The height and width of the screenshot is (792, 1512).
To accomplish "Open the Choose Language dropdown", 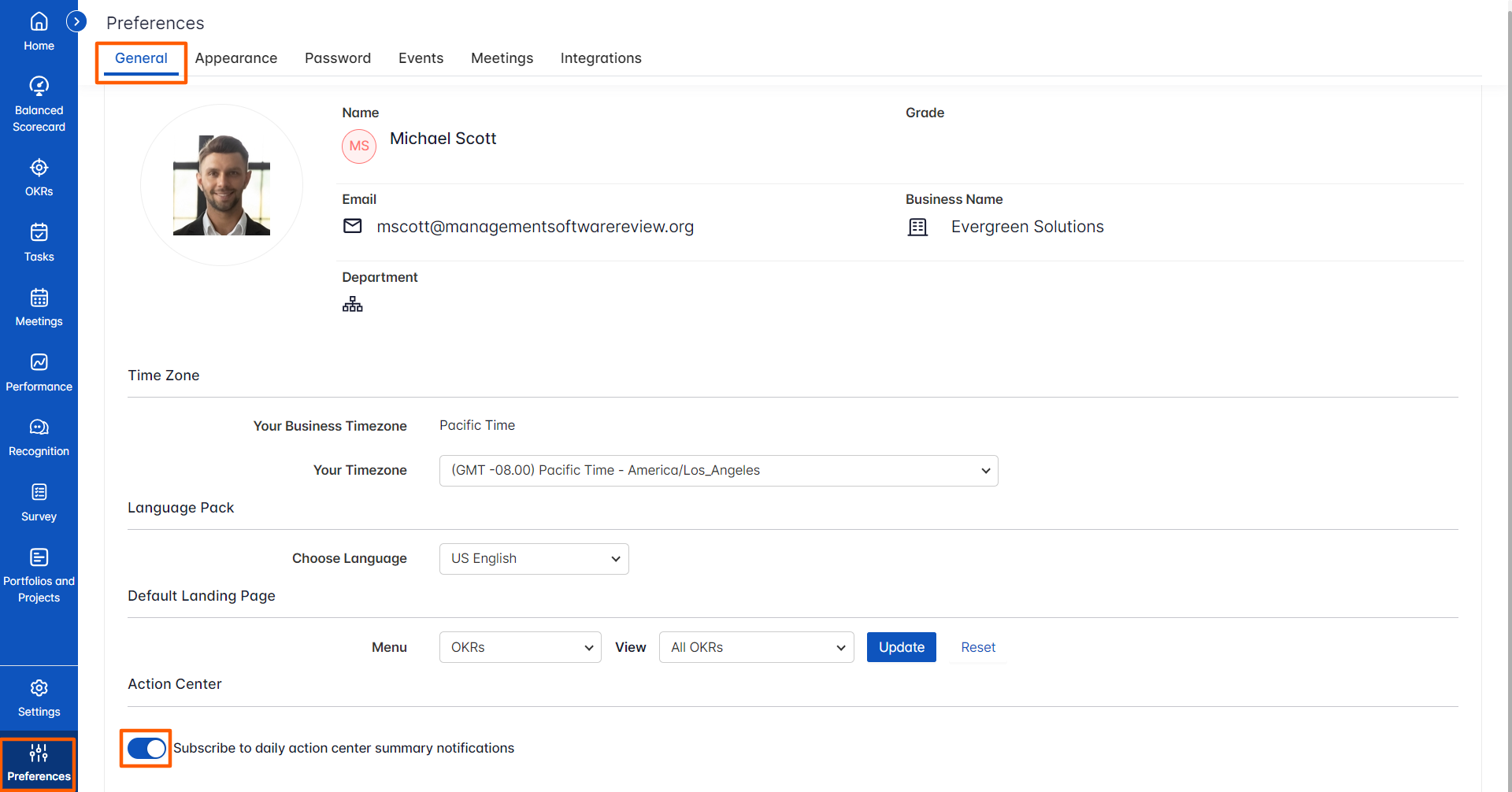I will (x=534, y=559).
